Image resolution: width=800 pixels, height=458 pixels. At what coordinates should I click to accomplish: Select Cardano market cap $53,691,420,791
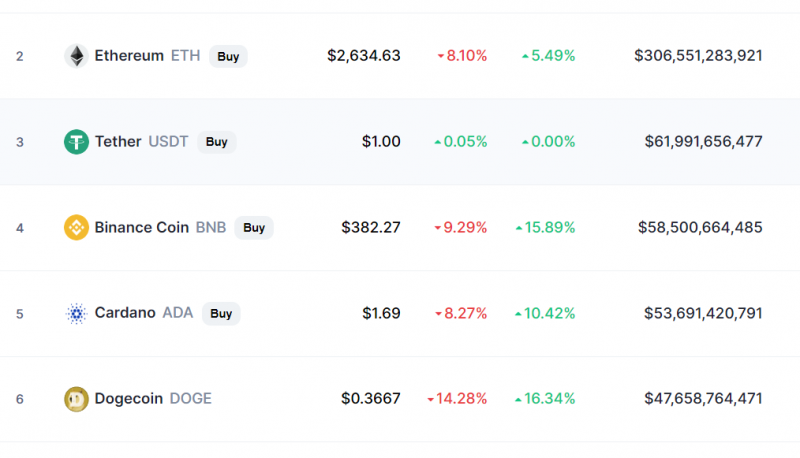[703, 313]
